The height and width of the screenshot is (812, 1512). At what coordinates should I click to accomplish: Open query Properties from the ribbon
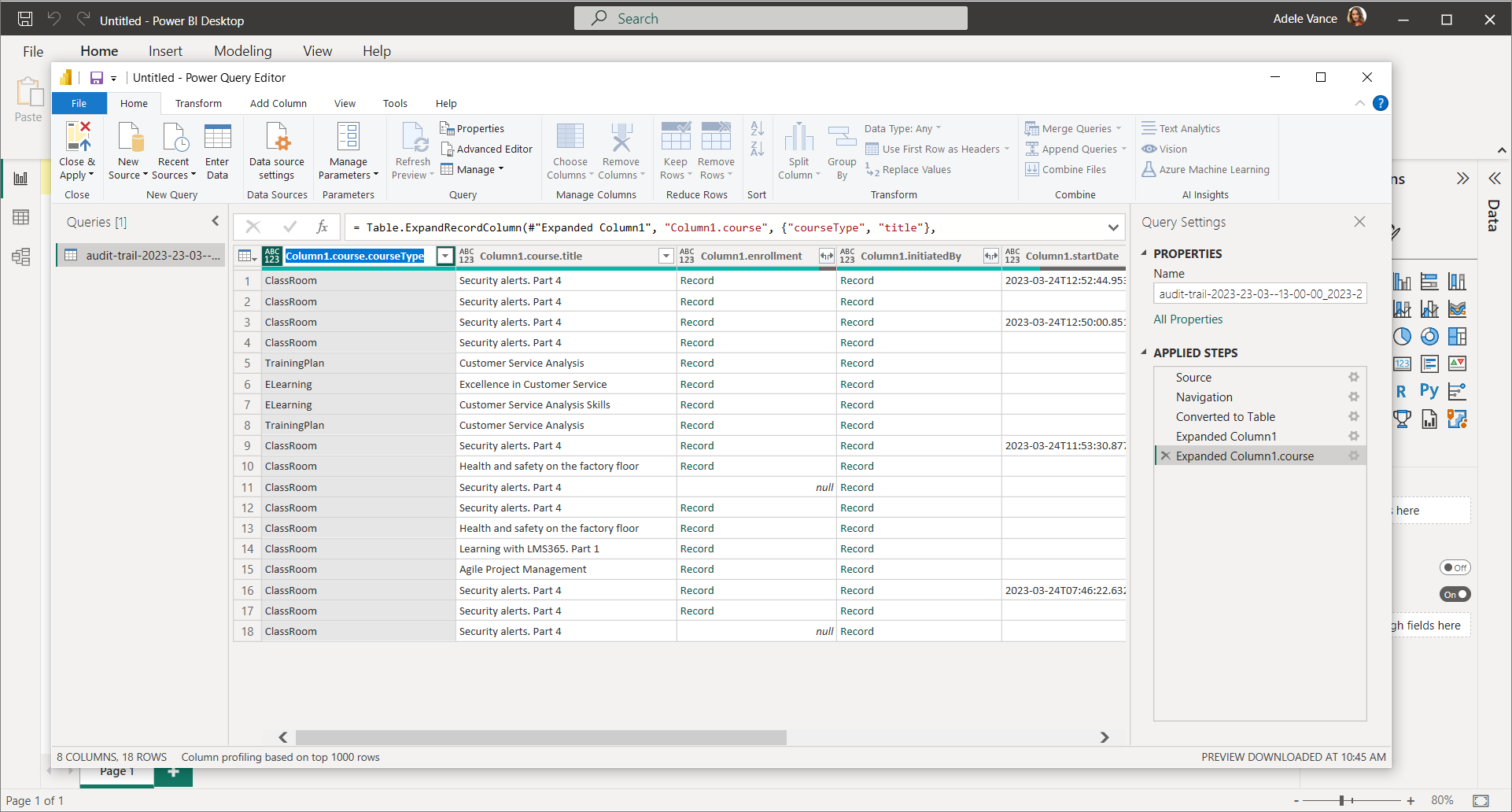click(x=472, y=128)
